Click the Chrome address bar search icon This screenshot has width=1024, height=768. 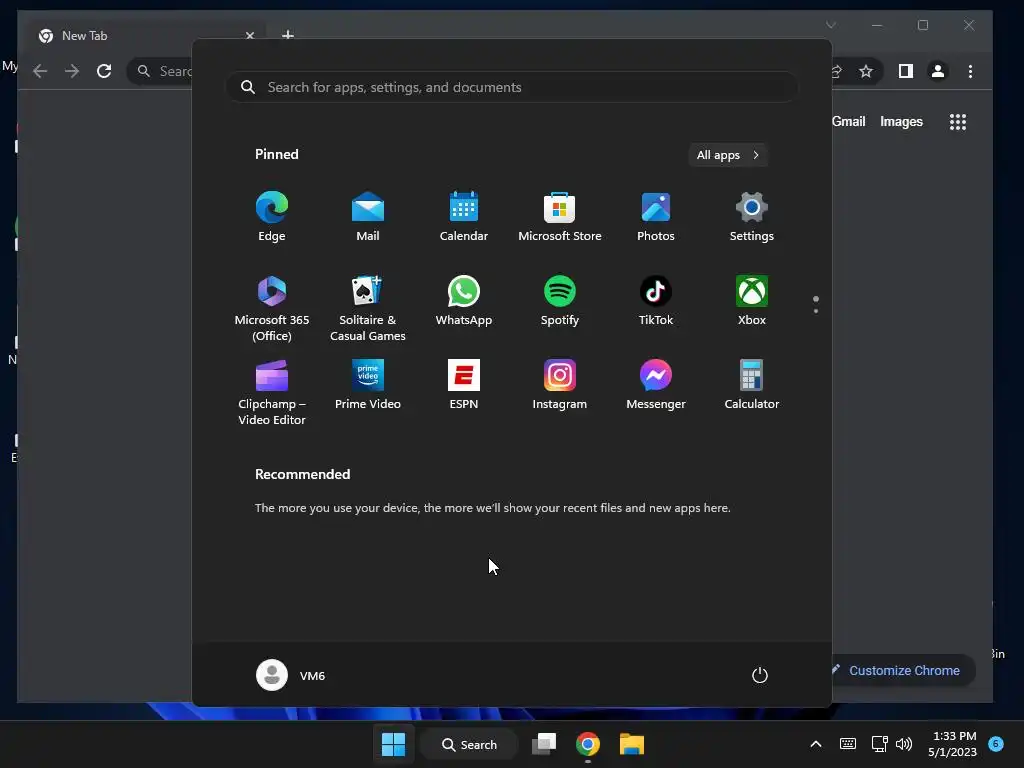[144, 71]
